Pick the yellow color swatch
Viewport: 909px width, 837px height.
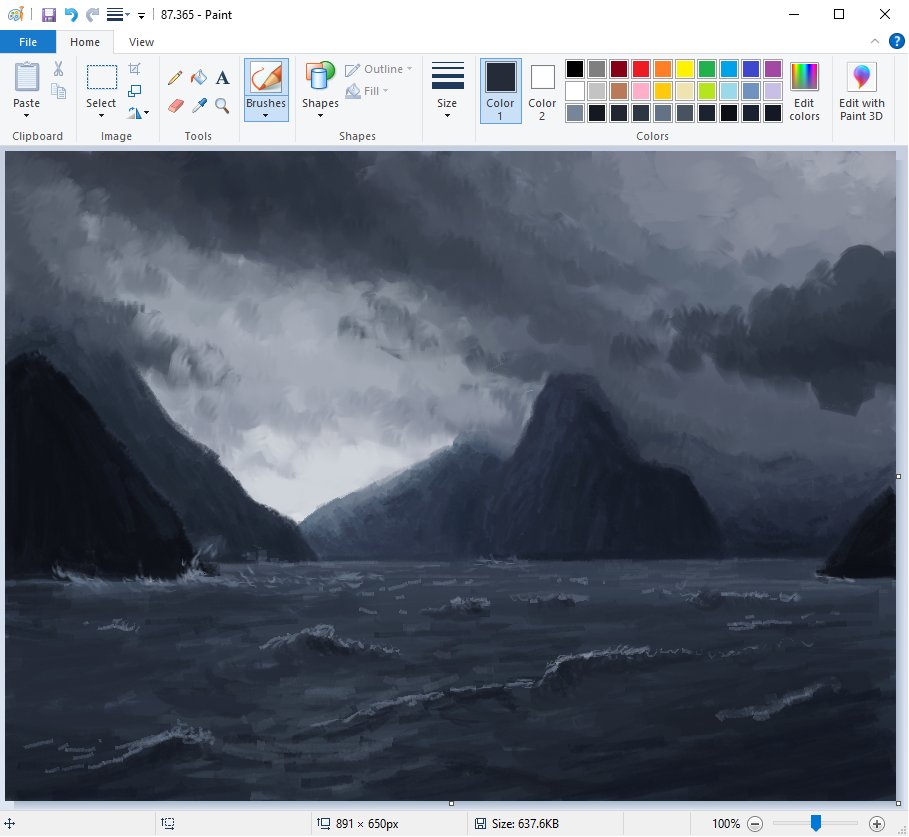(x=685, y=69)
